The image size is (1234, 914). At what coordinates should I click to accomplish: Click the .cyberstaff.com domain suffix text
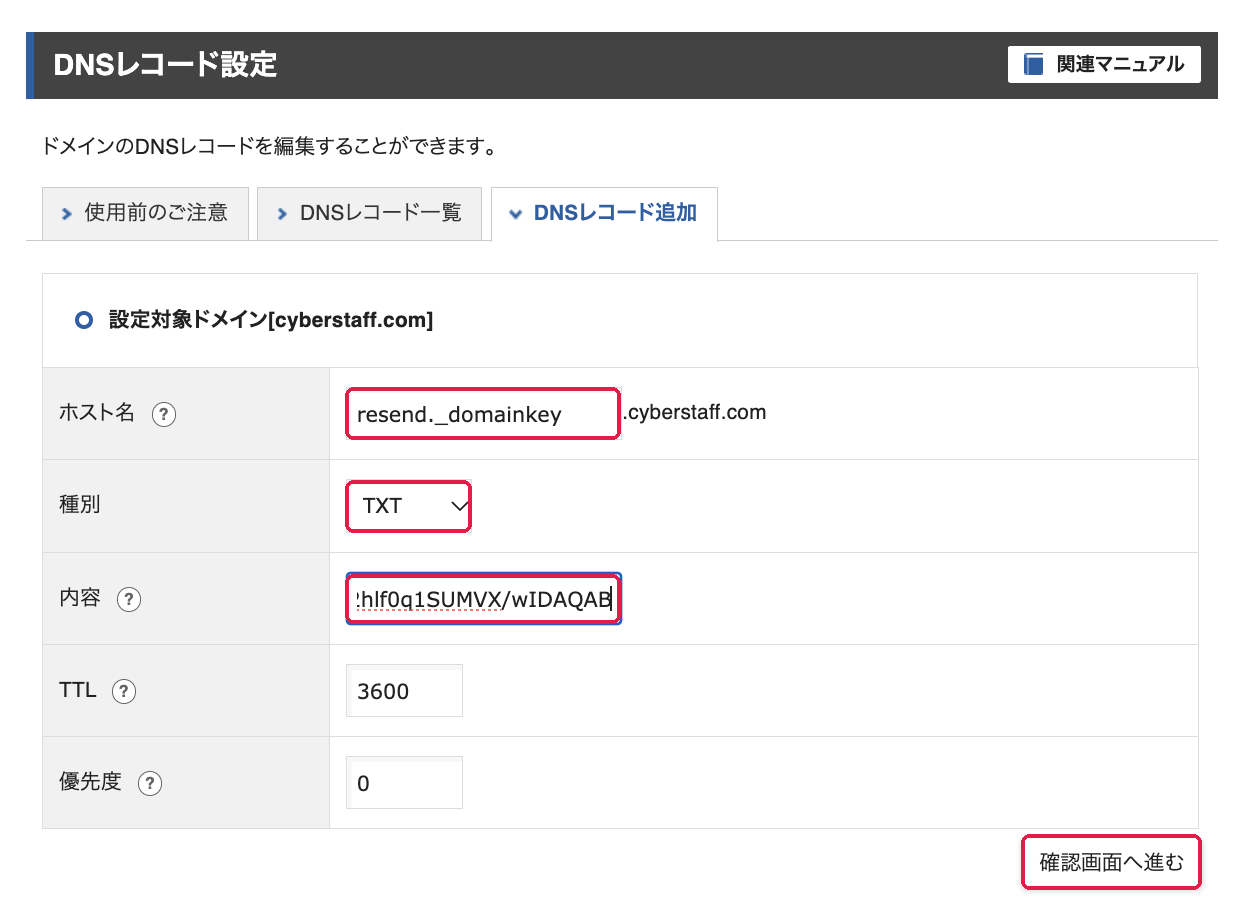pyautogui.click(x=694, y=412)
